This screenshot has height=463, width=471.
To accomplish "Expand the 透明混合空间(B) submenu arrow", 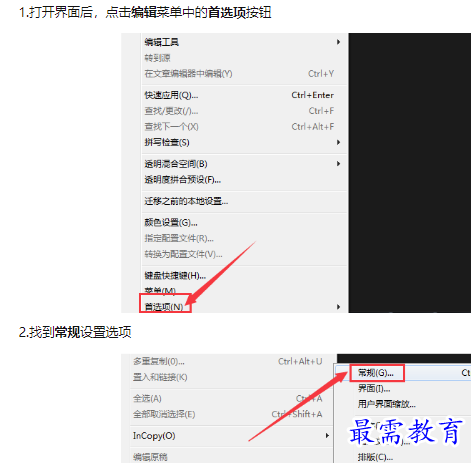I will [x=338, y=164].
